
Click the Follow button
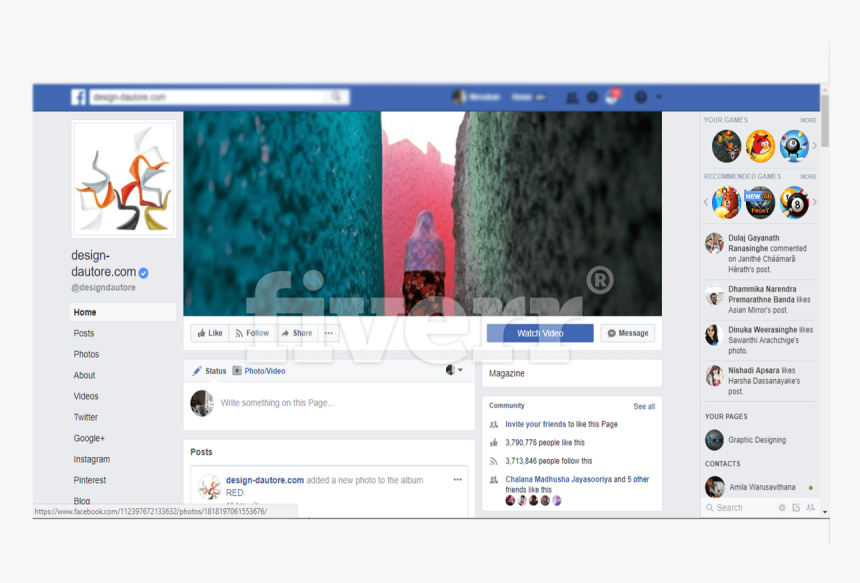252,333
